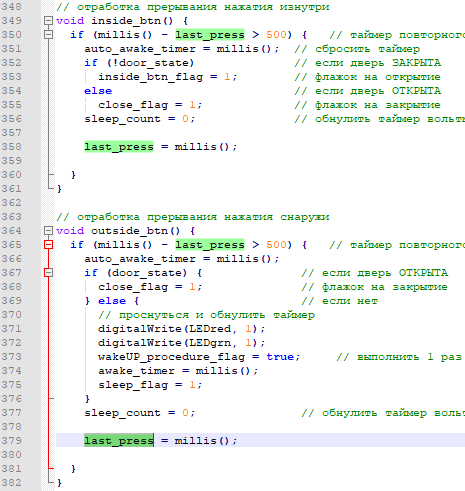Image resolution: width=465 pixels, height=491 pixels.
Task: Click comment 'флажок на закрытие' on line 355
Action: pos(368,105)
